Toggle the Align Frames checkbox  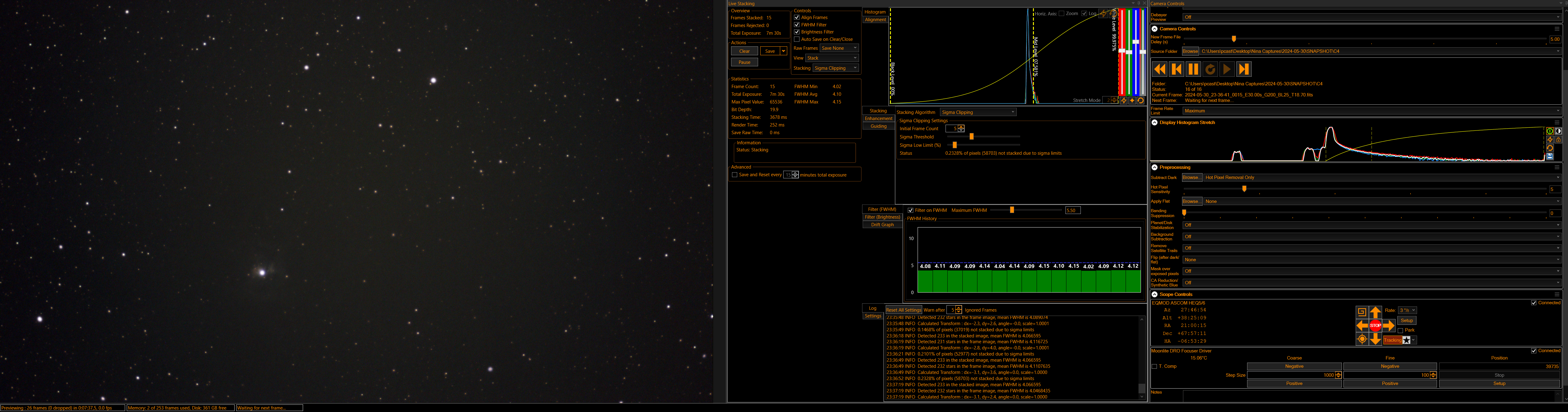[797, 18]
